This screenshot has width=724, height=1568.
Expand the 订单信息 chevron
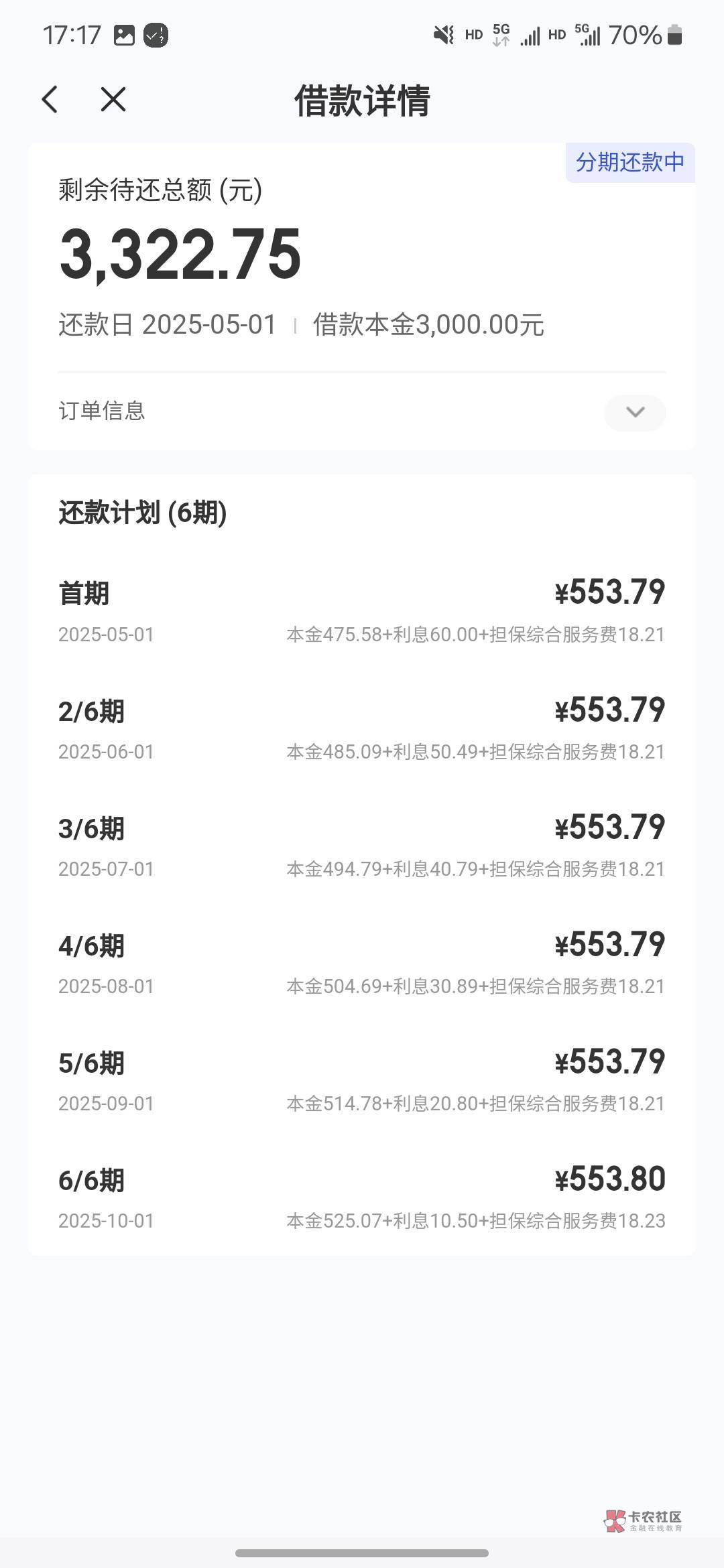pos(634,411)
